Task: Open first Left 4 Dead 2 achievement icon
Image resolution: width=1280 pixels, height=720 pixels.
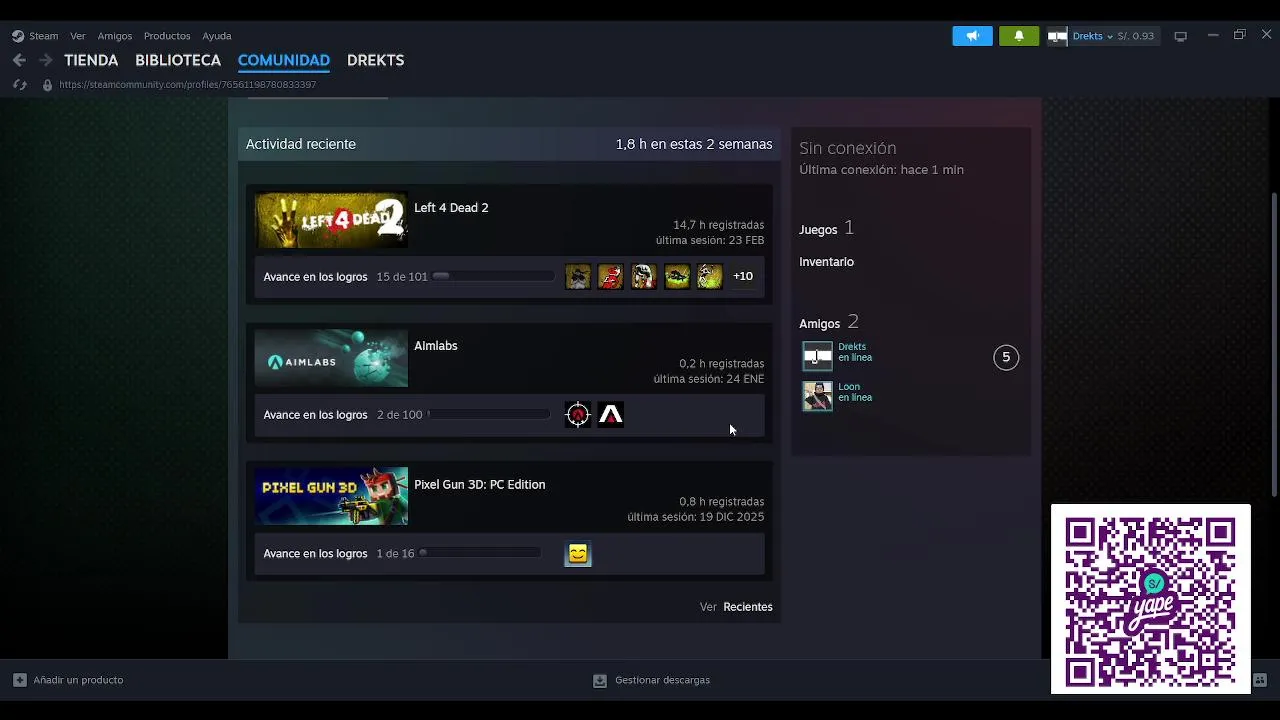Action: (x=578, y=277)
